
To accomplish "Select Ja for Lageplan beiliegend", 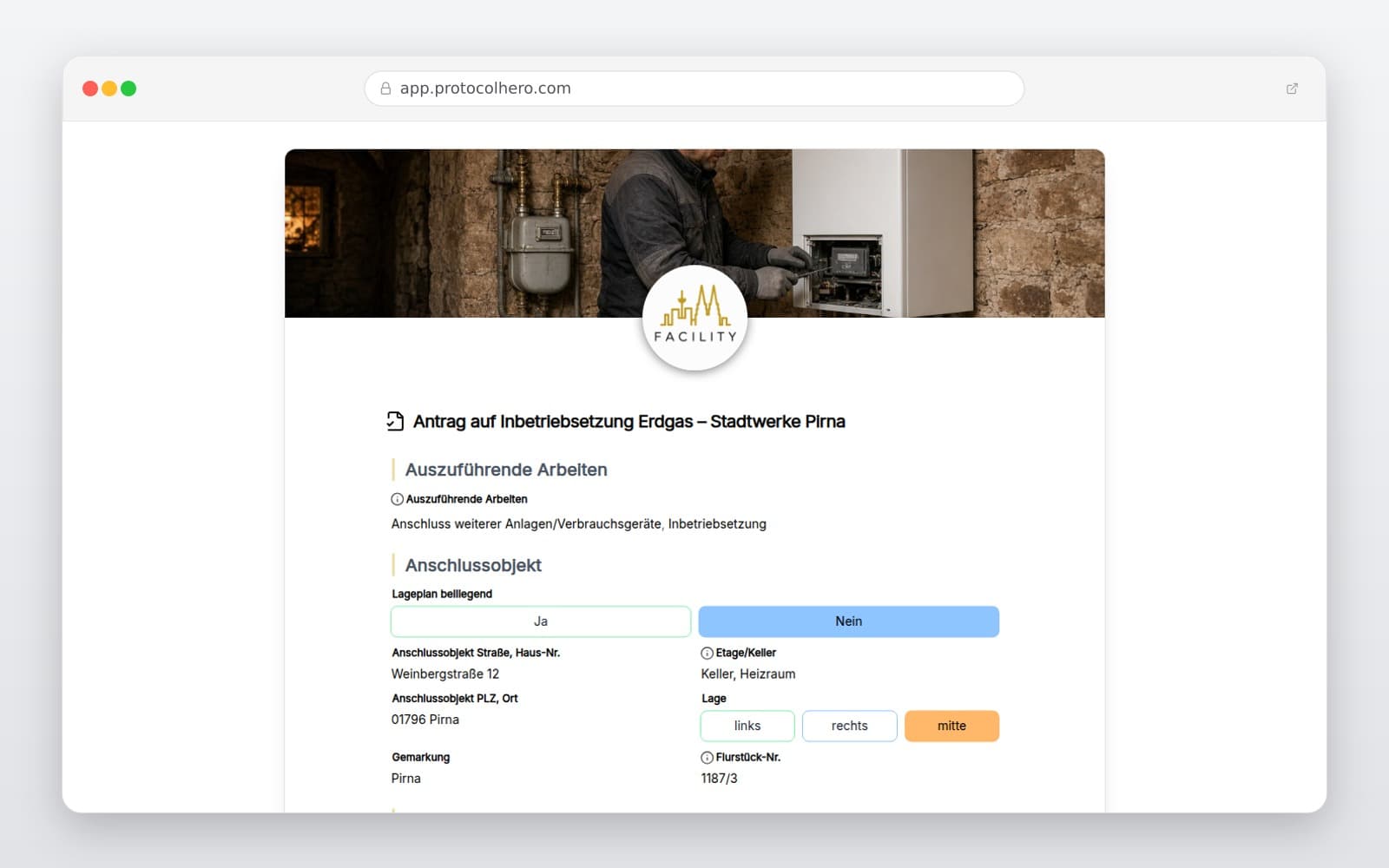I will click(541, 621).
